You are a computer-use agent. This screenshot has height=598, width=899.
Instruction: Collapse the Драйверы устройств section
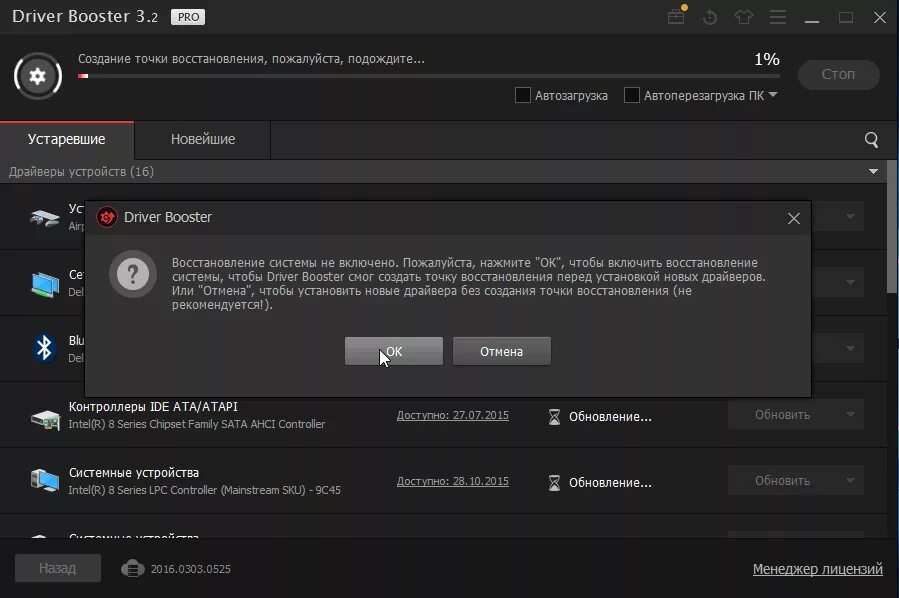point(873,171)
